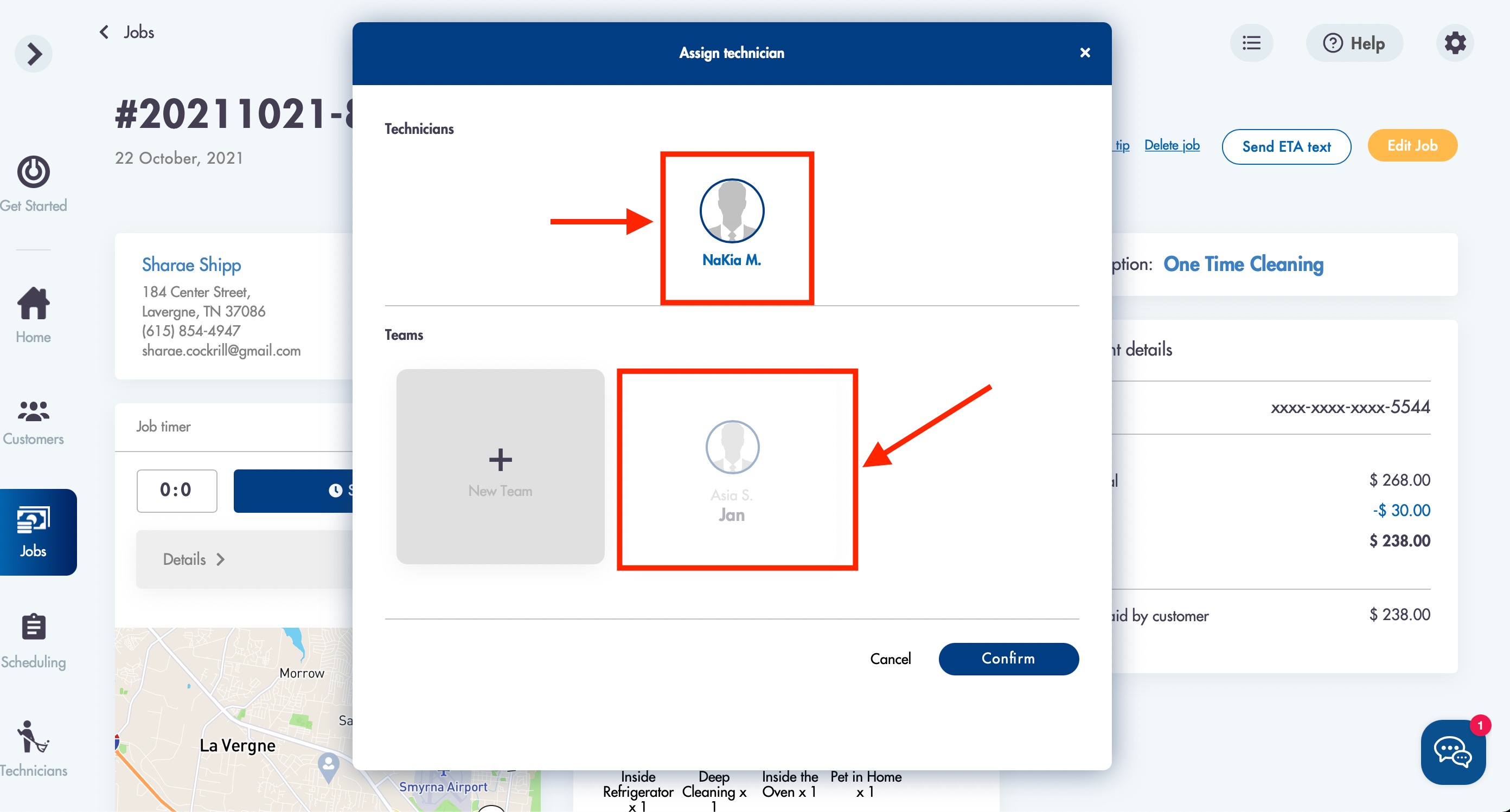
Task: Open the list view menu icon
Action: tap(1251, 43)
